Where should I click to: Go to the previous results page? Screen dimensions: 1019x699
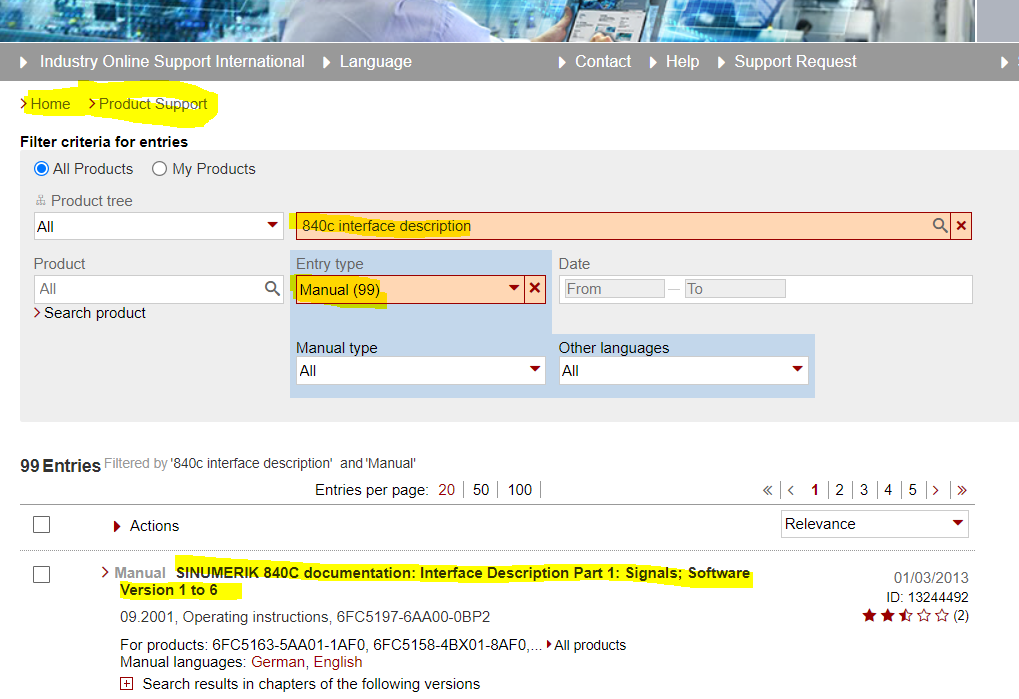791,490
